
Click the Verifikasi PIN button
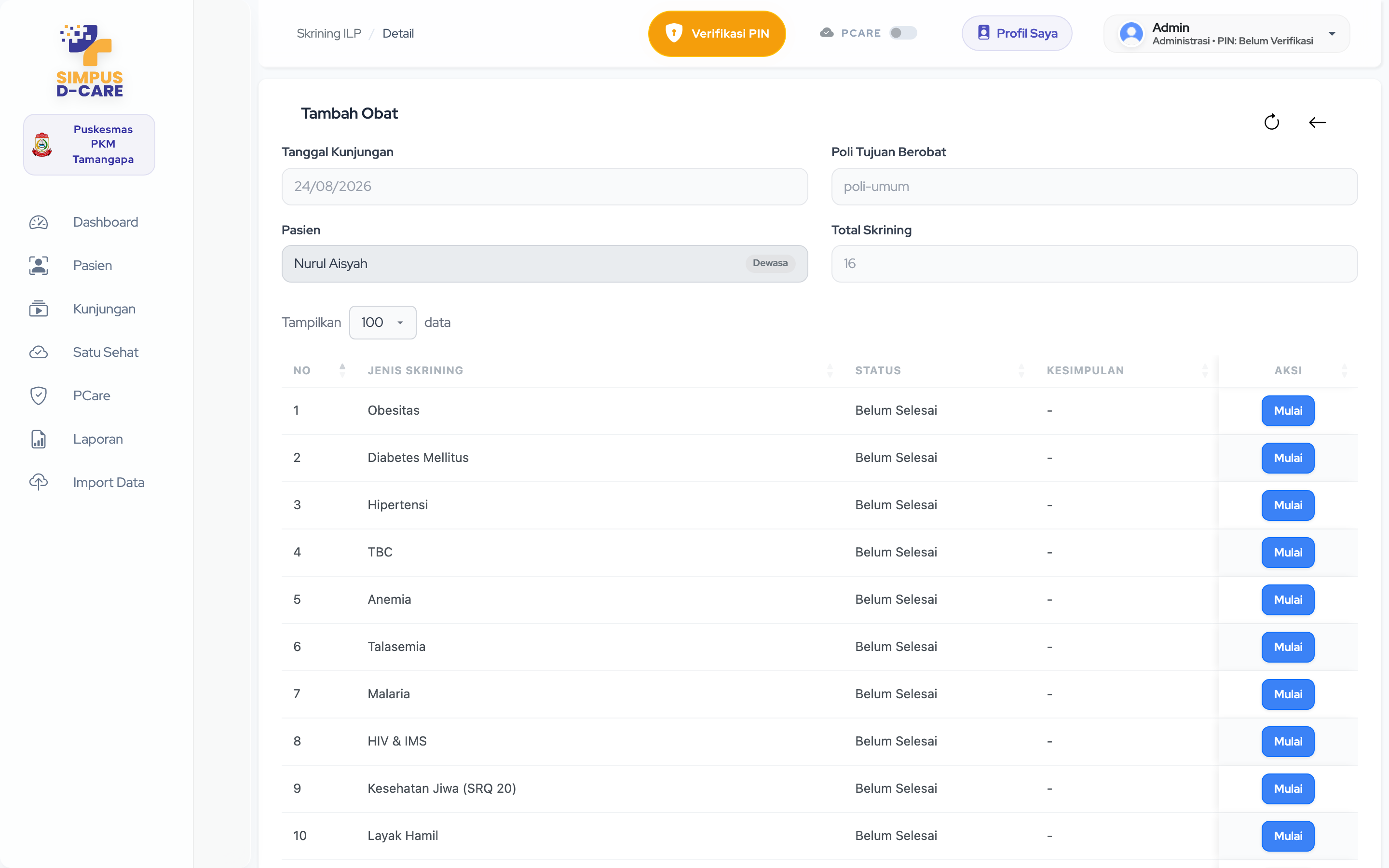click(x=717, y=33)
